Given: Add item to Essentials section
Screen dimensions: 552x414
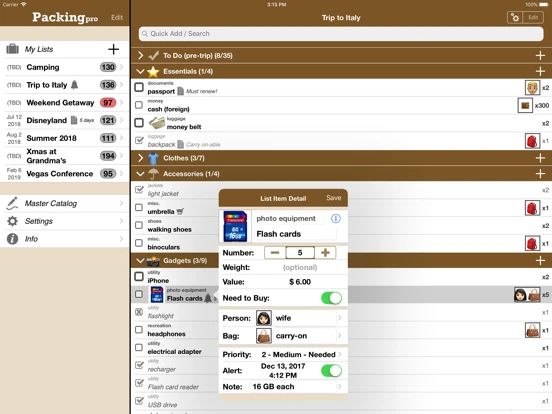Looking at the screenshot, I should (540, 71).
